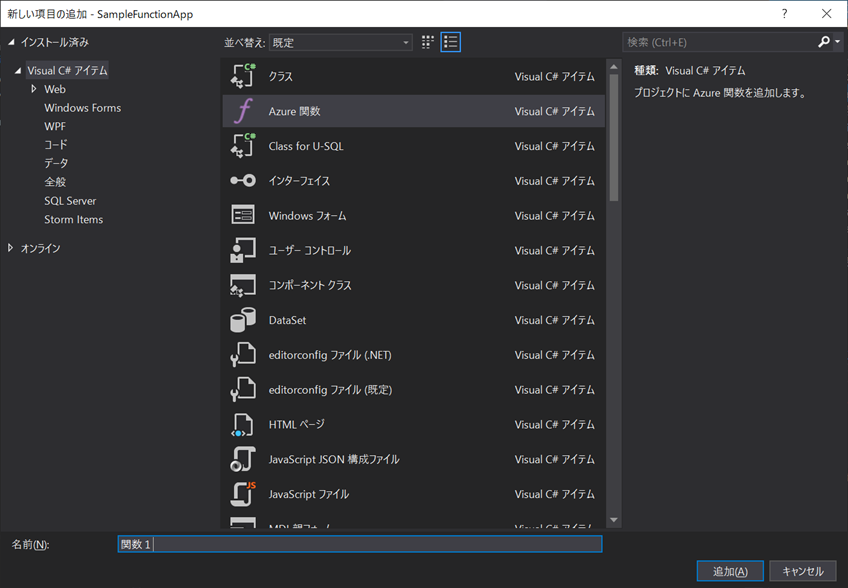Select the editorconfig ファイル (既定) label
Screen dimensions: 848x588
click(x=330, y=389)
